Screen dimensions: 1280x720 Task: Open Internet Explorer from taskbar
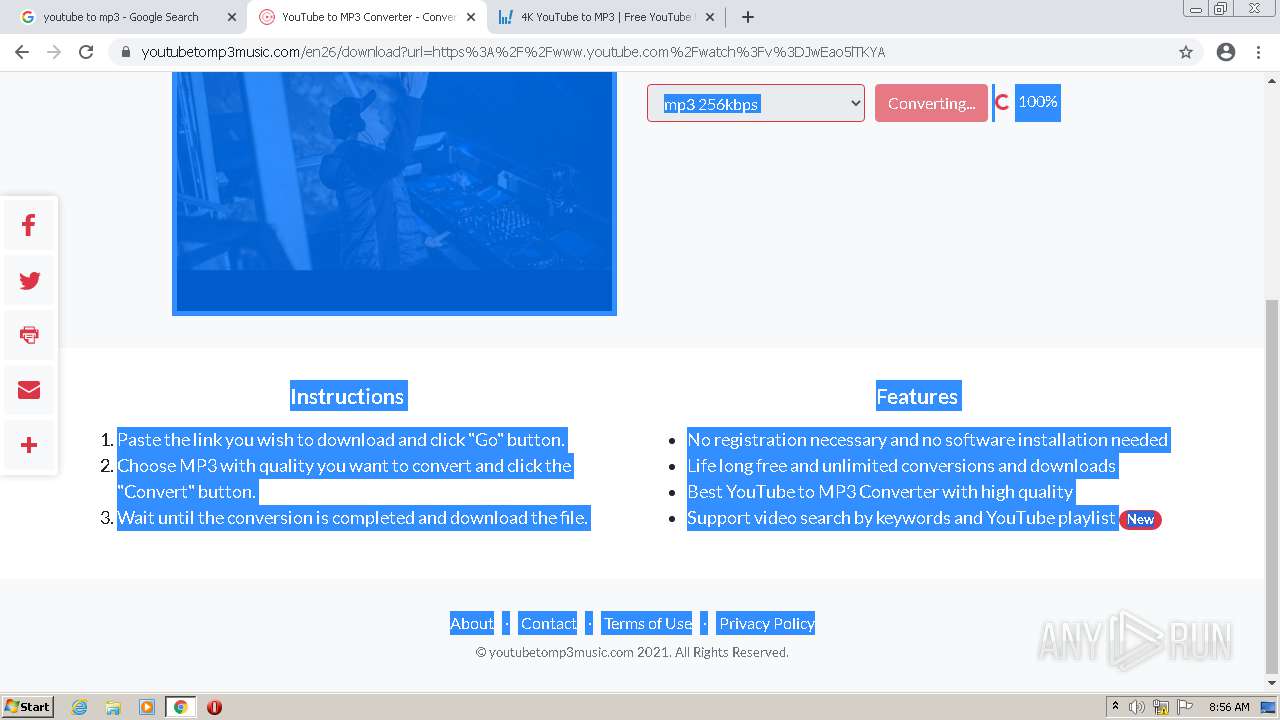pyautogui.click(x=80, y=707)
